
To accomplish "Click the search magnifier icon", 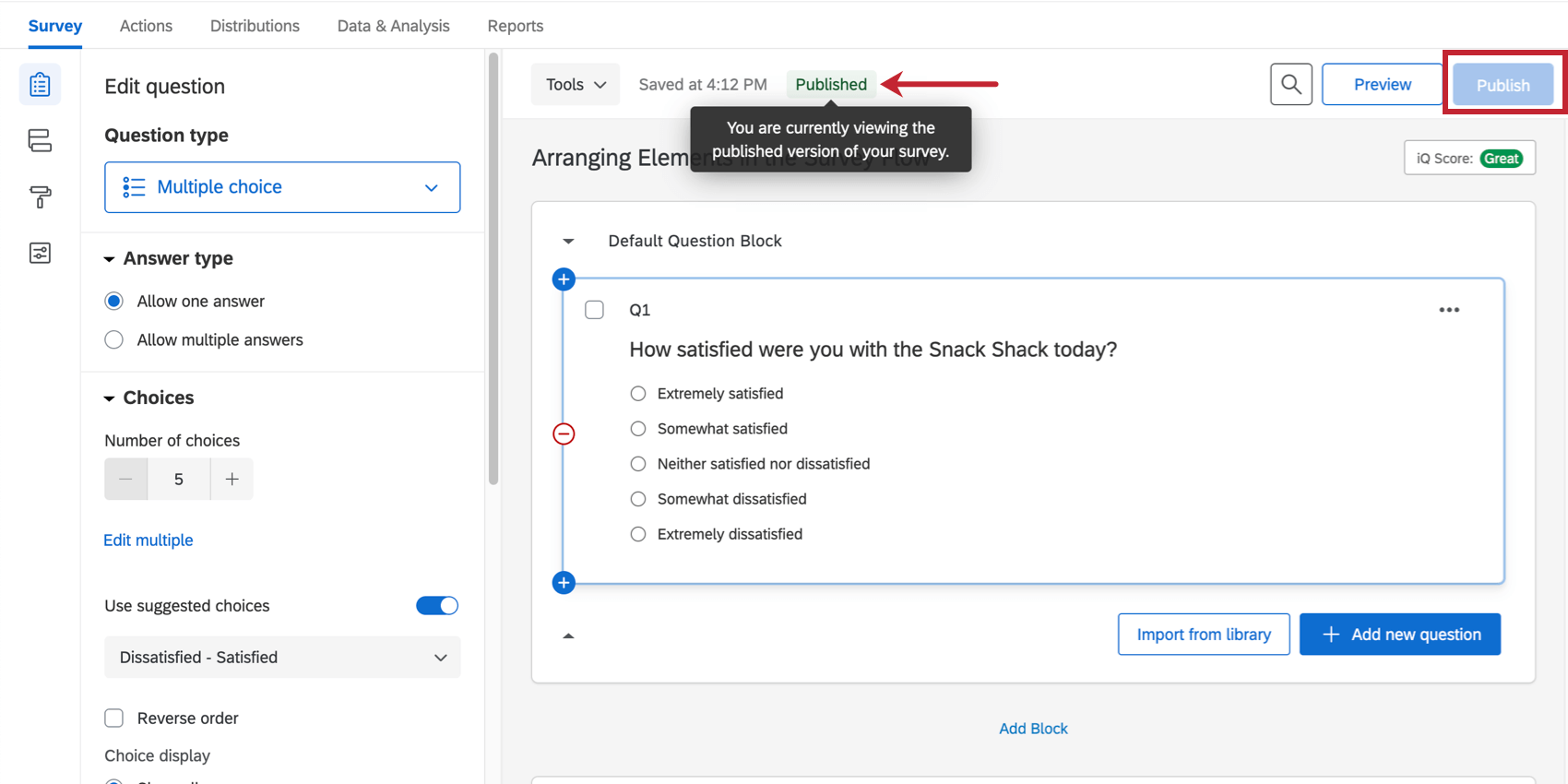I will [1290, 85].
